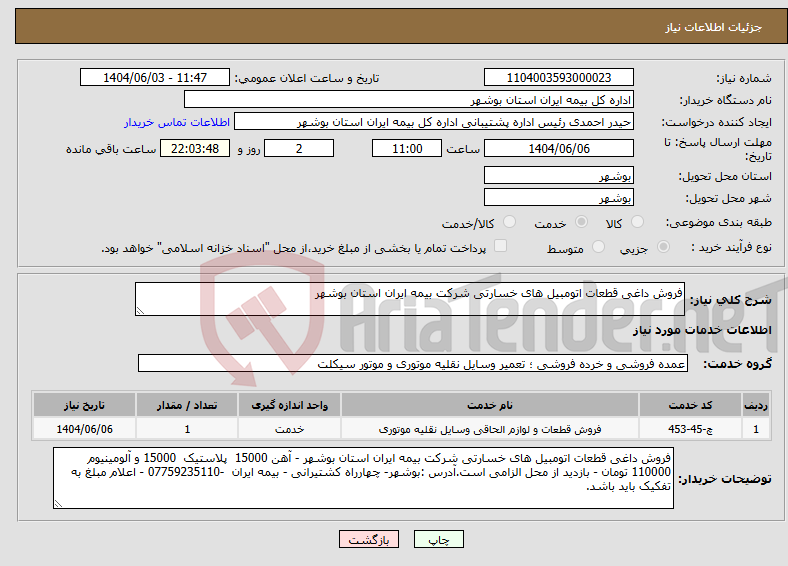The image size is (788, 566).
Task: Click the request creator field حیدر احمدی
Action: click(434, 122)
